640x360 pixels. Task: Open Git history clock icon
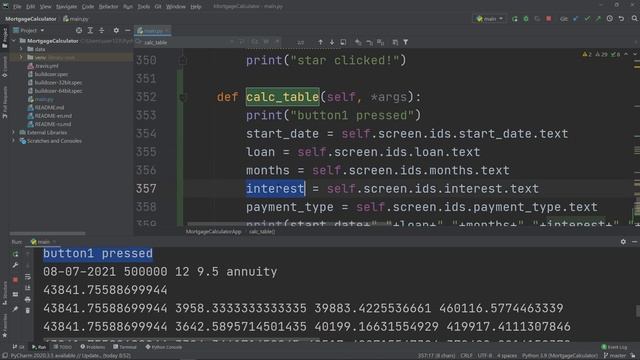610,19
